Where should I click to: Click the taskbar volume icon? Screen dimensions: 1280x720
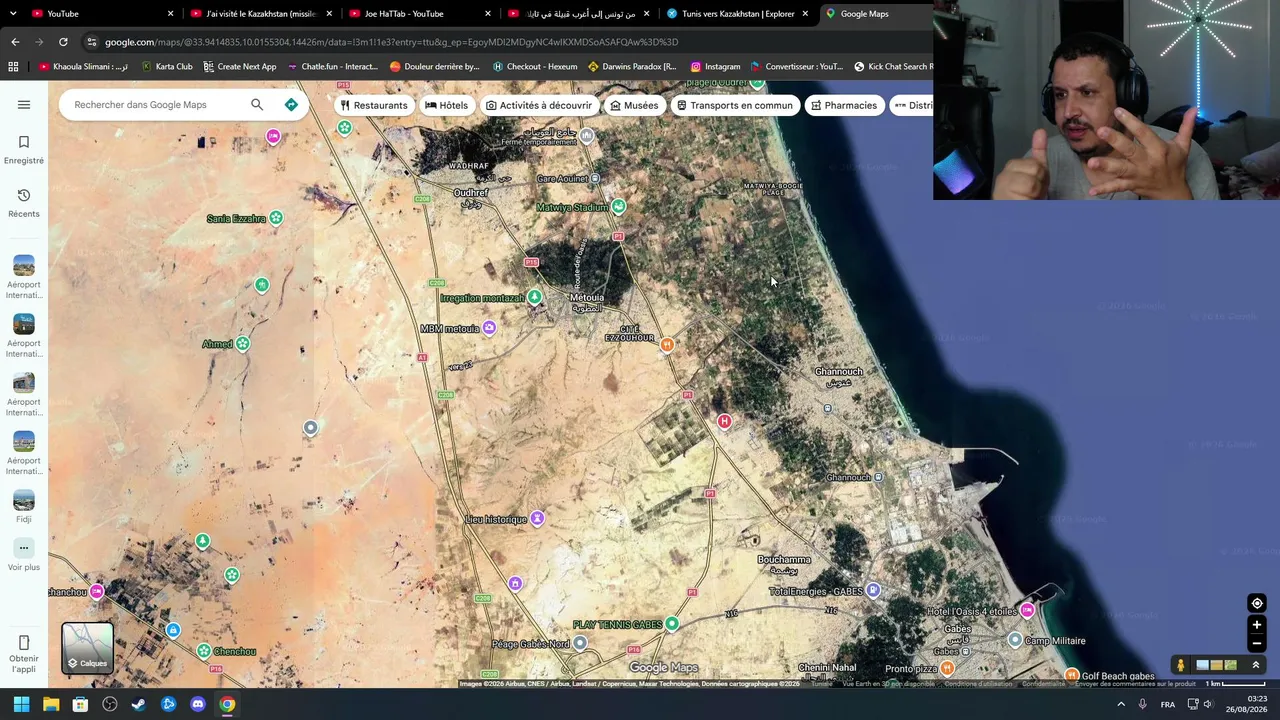coord(1208,704)
